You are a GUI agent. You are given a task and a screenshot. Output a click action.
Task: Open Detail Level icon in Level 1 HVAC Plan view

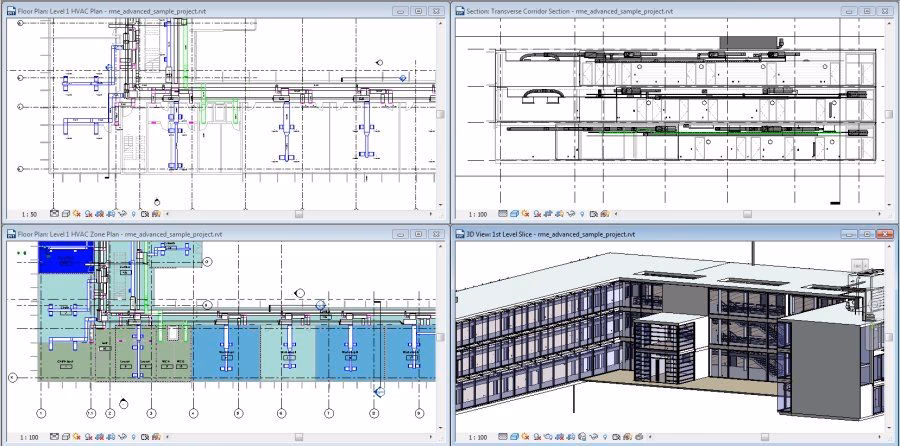point(54,214)
